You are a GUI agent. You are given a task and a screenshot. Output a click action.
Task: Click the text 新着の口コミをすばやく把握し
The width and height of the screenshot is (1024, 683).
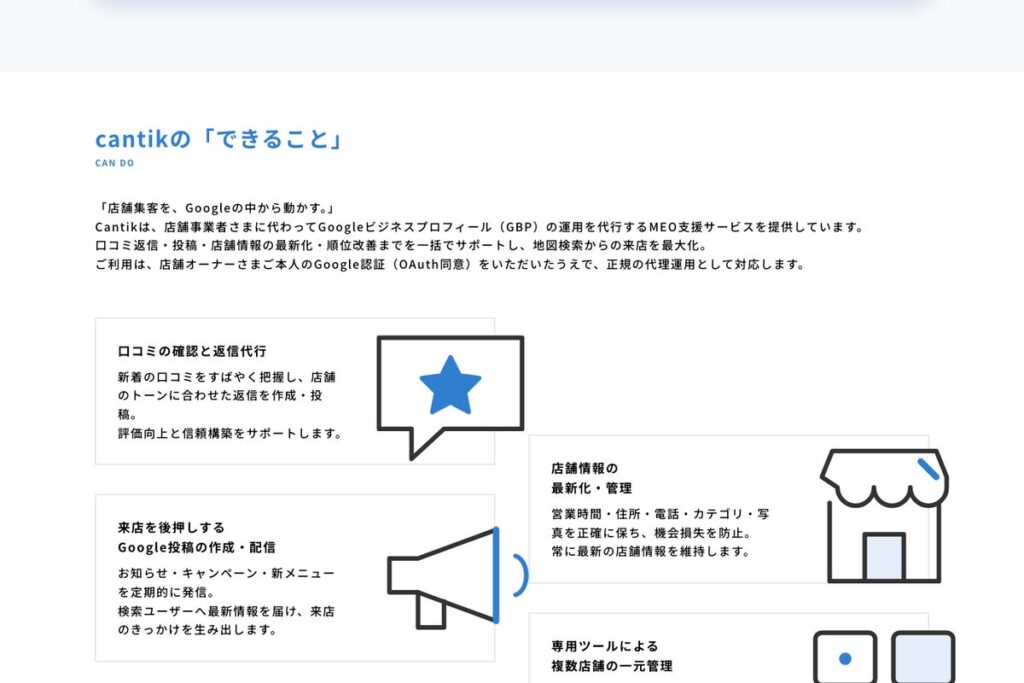pos(227,377)
